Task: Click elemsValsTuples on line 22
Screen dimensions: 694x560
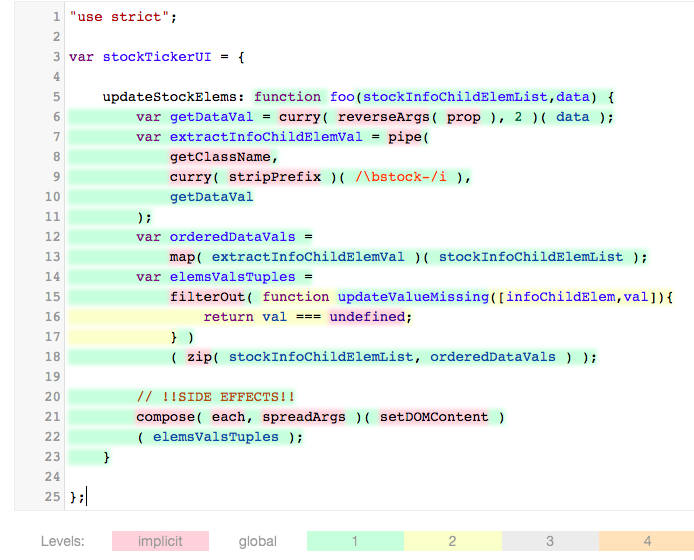Action: click(216, 437)
